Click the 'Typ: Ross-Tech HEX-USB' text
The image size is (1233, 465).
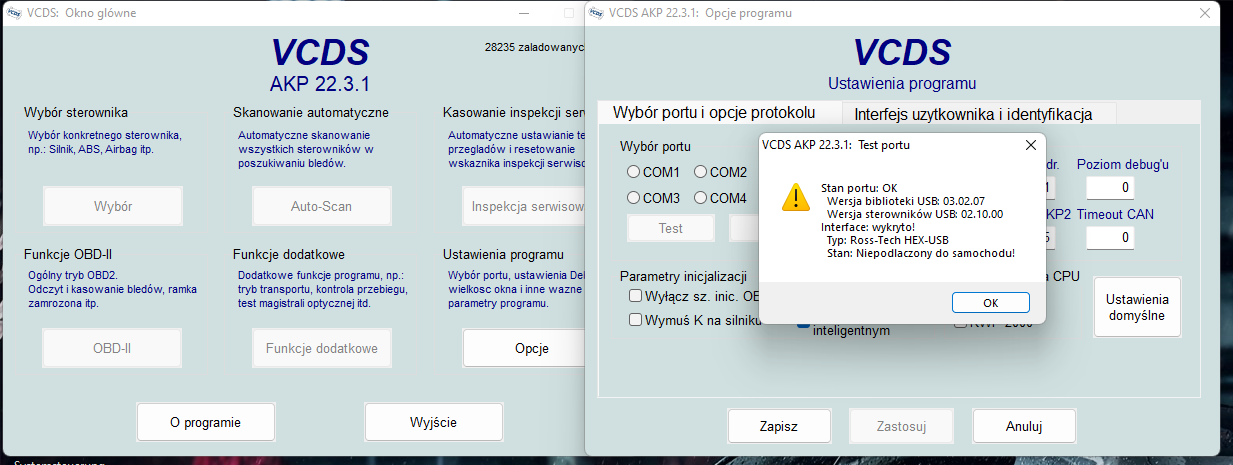(x=888, y=240)
